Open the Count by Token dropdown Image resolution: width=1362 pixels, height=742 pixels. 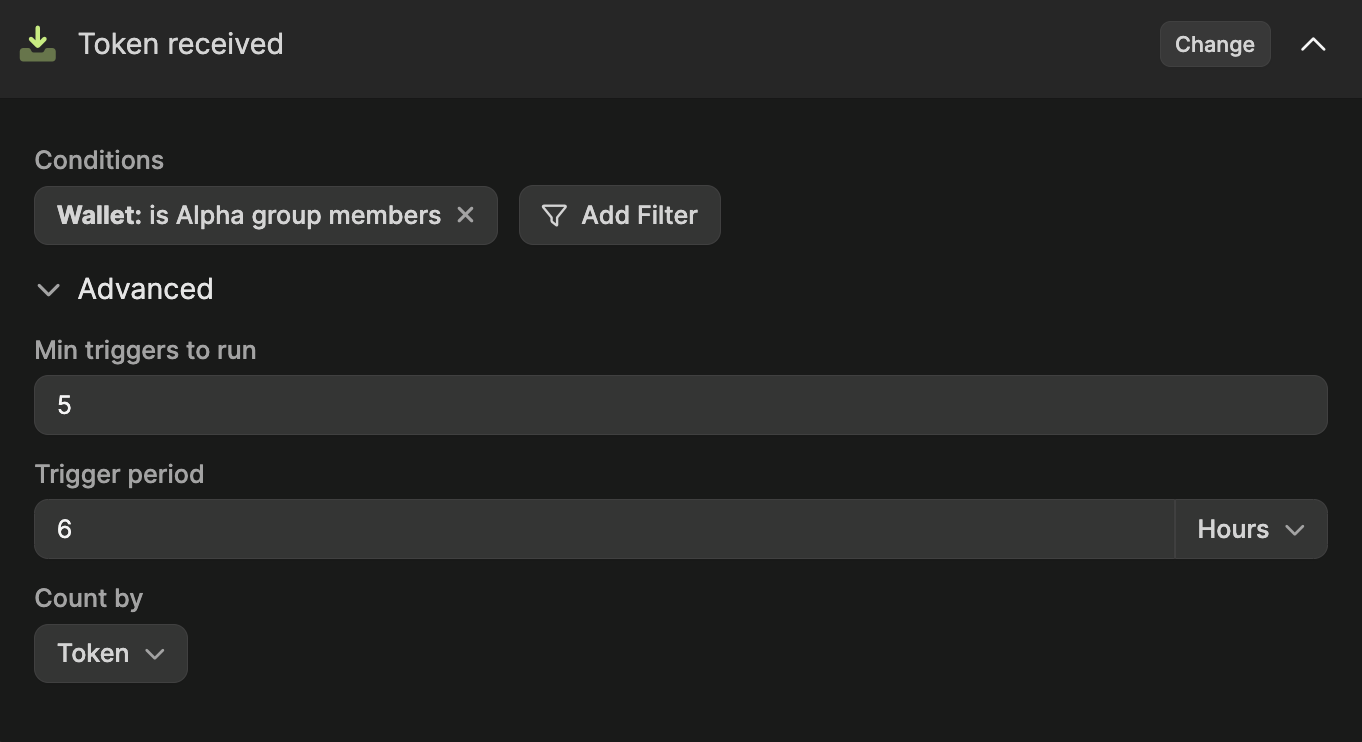(x=110, y=654)
